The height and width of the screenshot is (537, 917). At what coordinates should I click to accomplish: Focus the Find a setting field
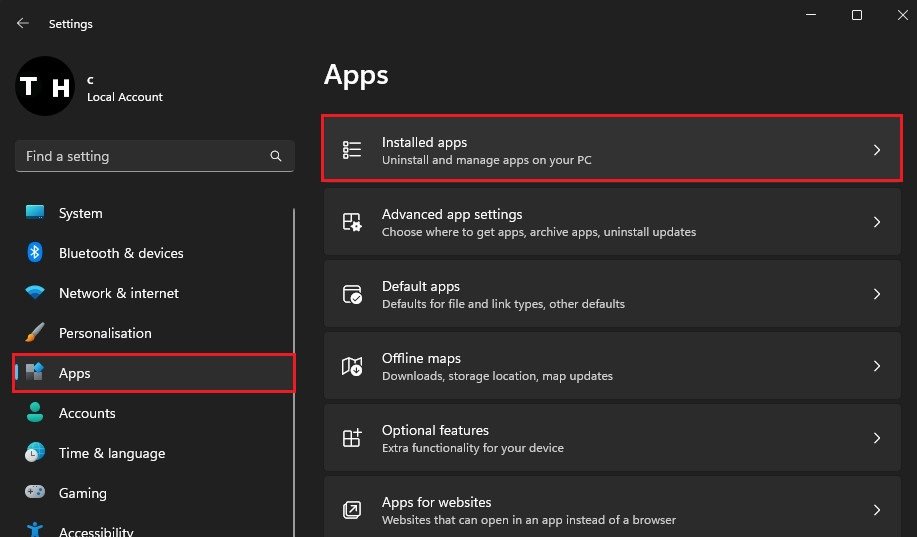(154, 156)
